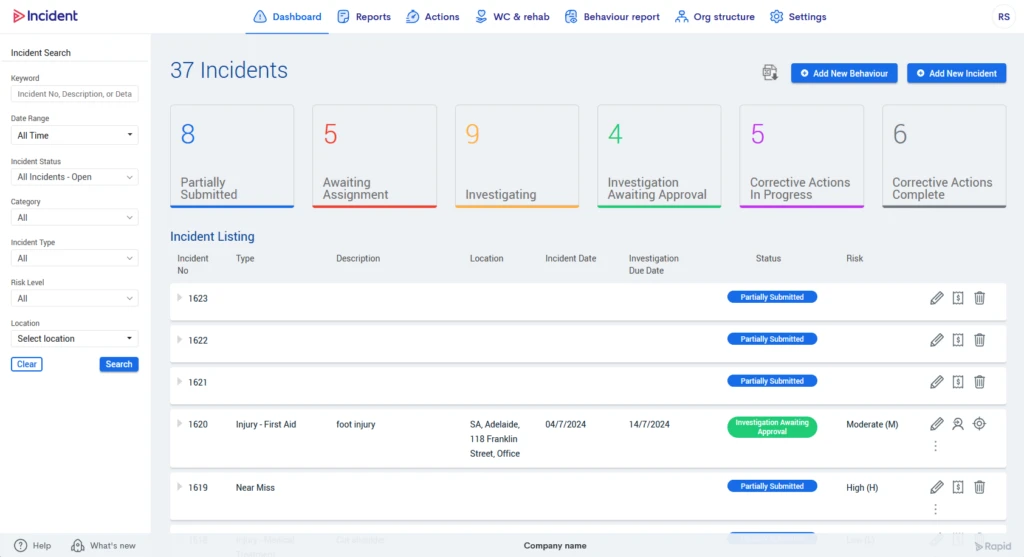Image resolution: width=1024 pixels, height=557 pixels.
Task: Delete incident 1622 using trash icon
Action: 979,340
